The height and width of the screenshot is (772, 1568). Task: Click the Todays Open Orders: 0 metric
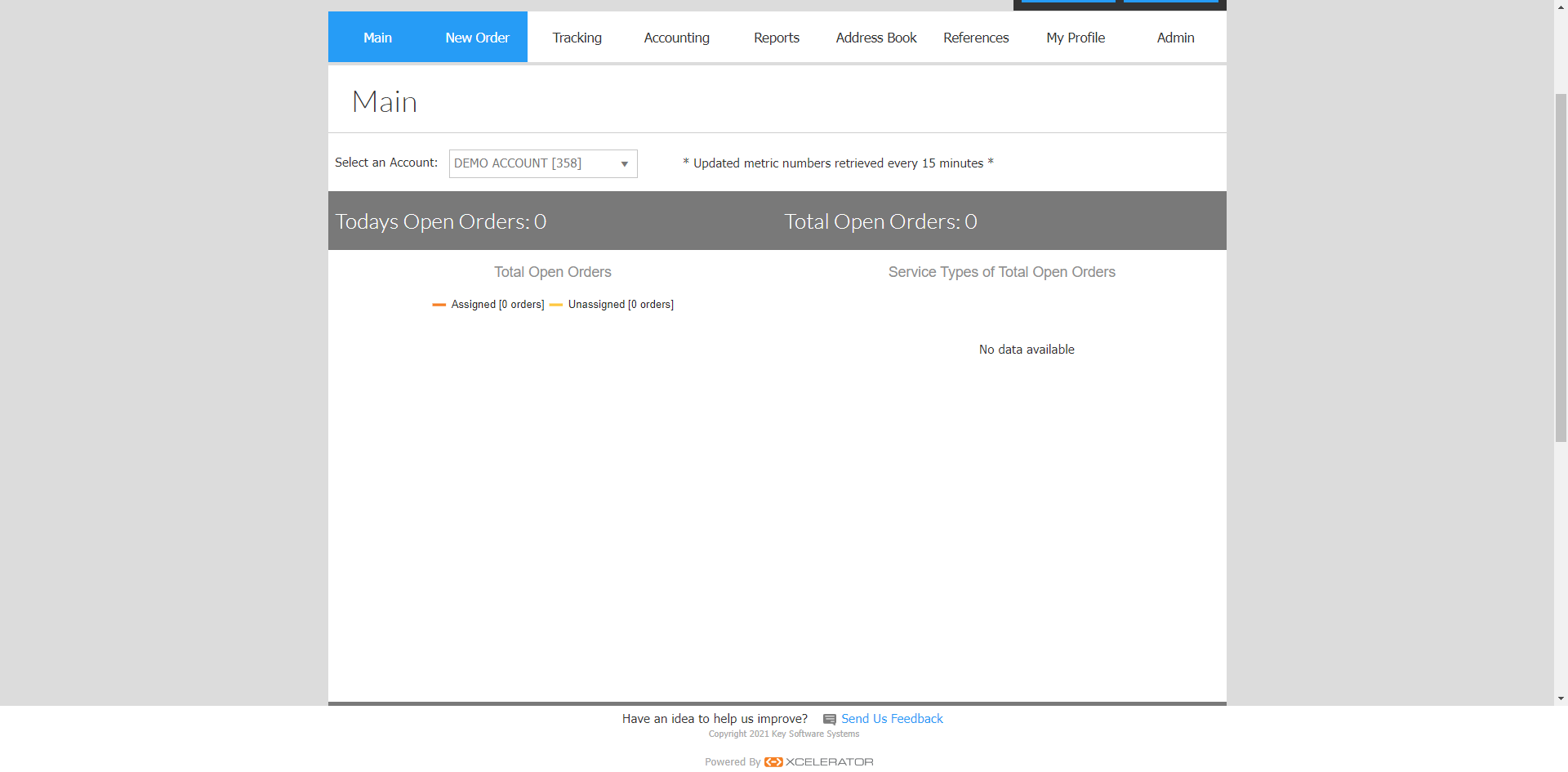tap(441, 221)
